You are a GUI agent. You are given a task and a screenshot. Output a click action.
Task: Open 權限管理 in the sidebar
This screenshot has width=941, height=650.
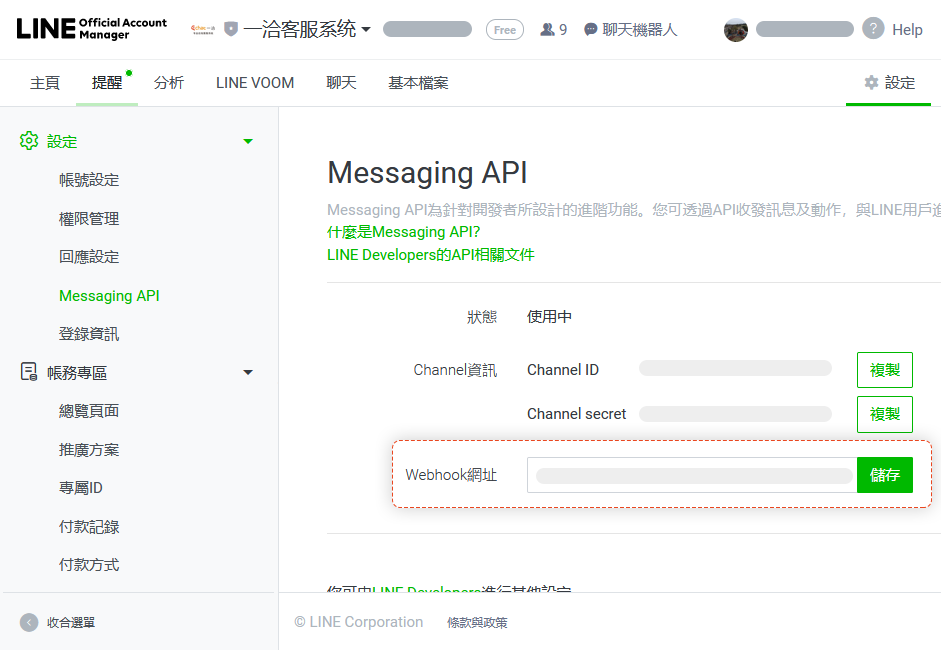pyautogui.click(x=89, y=218)
